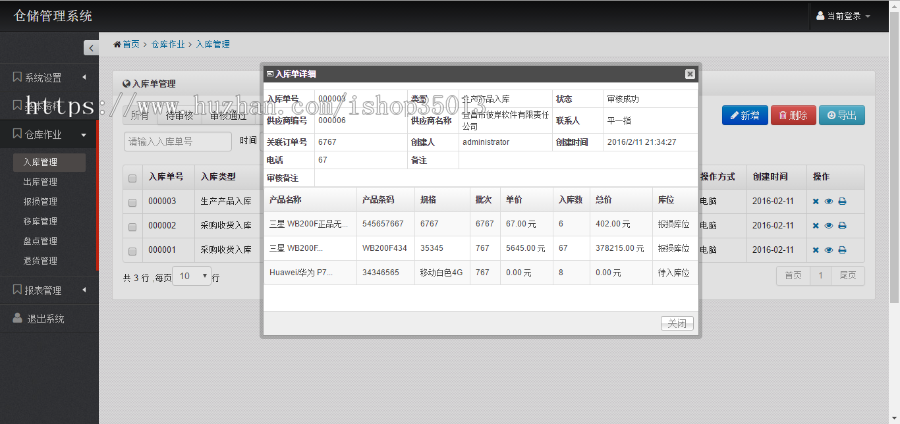Screen dimensions: 900x424
Task: Go to 入库管理 in the breadcrumb
Action: tap(212, 44)
